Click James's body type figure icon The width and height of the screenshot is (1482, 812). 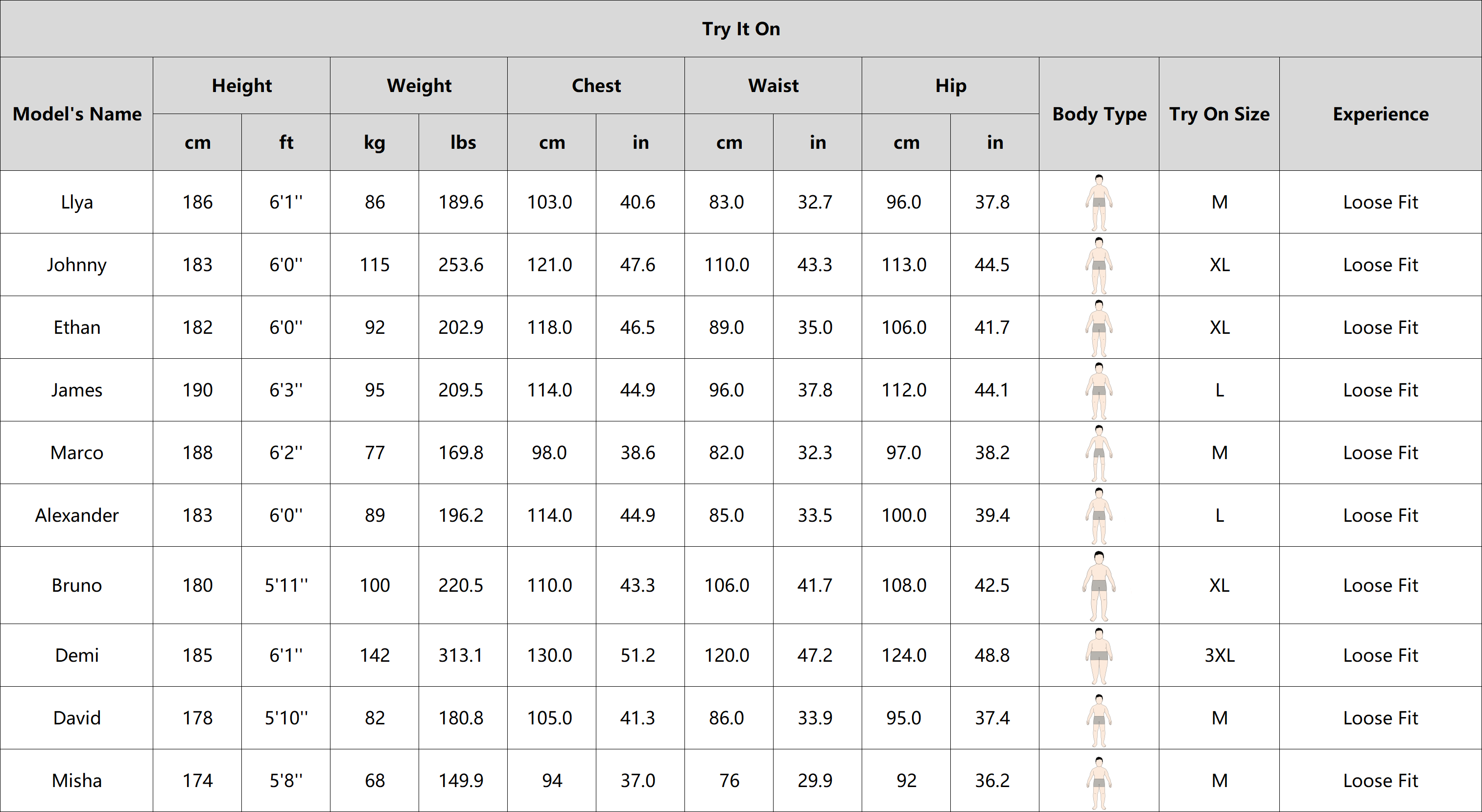1099,391
